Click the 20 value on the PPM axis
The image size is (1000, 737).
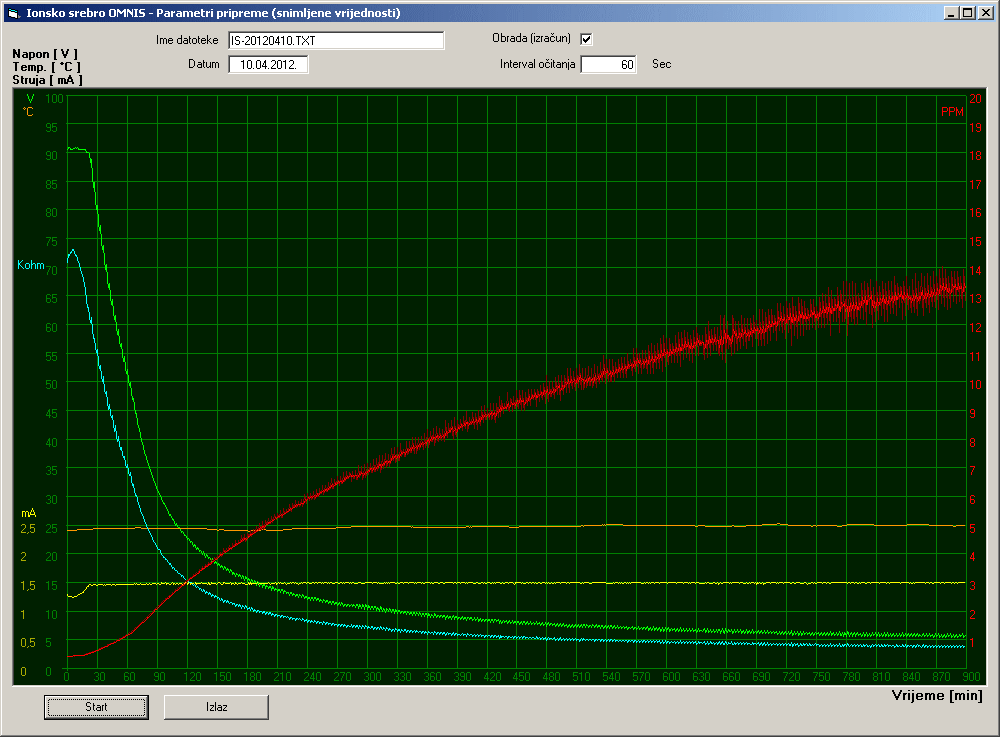tap(975, 99)
